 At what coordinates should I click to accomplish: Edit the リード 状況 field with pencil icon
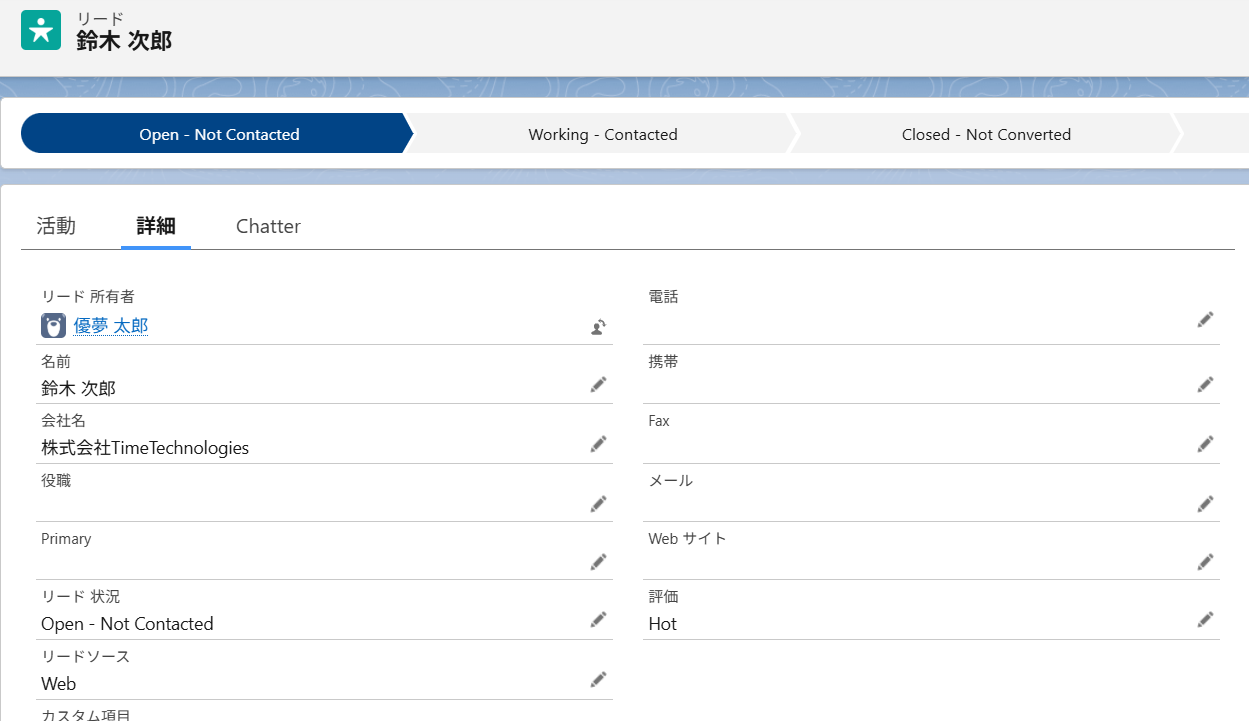click(598, 620)
